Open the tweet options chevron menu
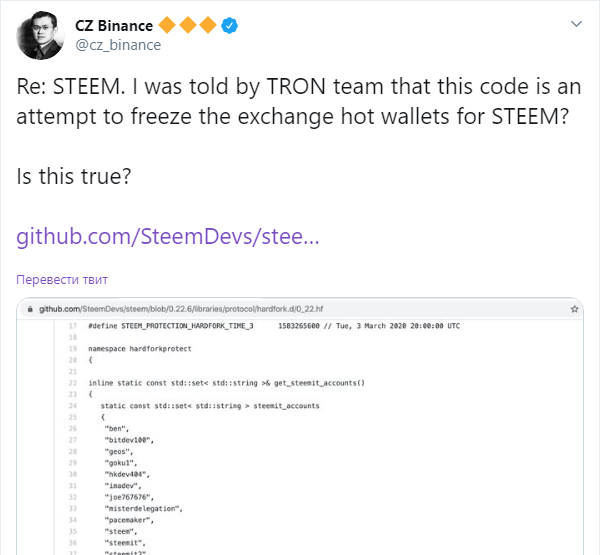The height and width of the screenshot is (555, 604). point(576,22)
